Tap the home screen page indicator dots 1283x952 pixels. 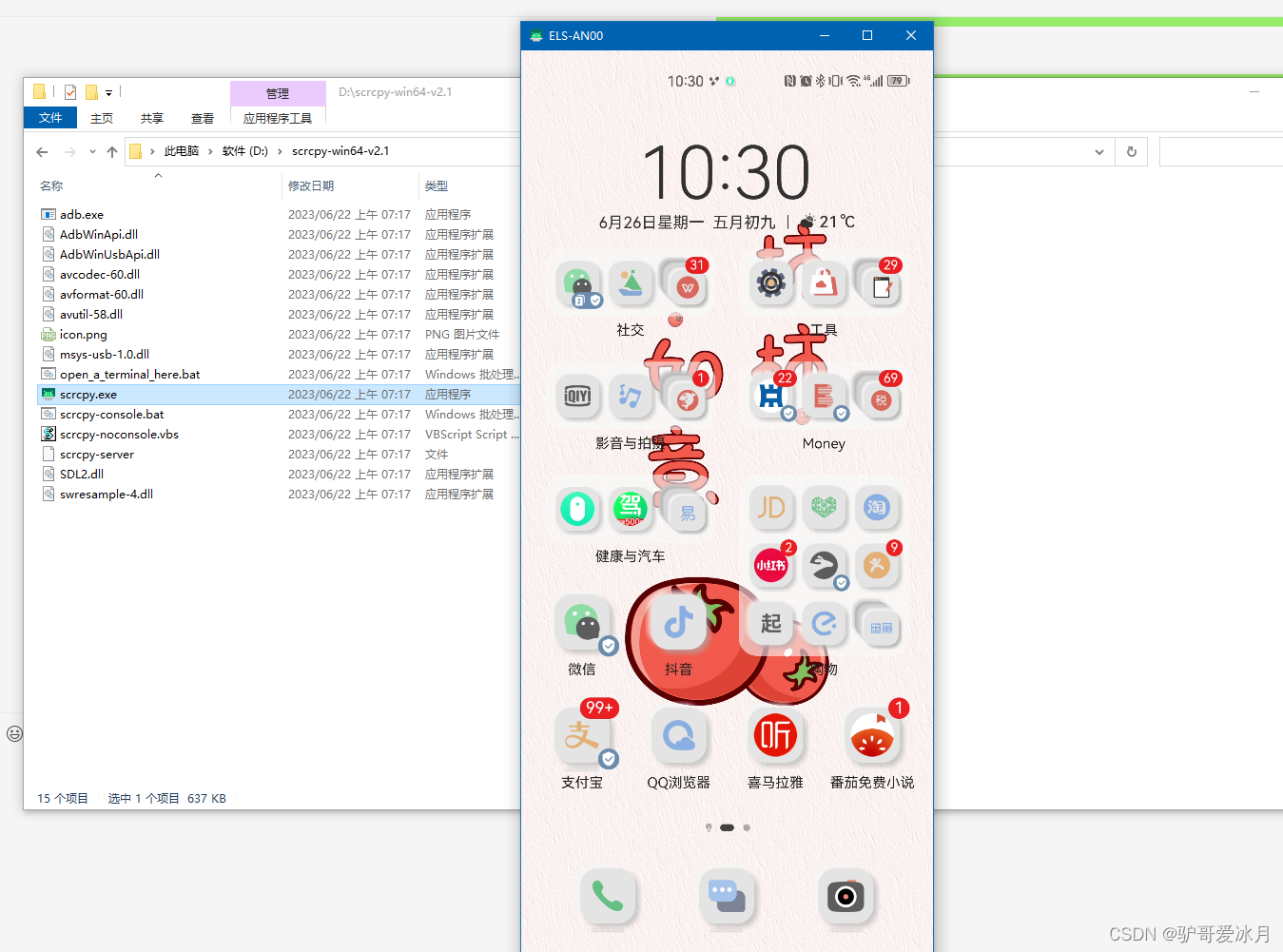pos(728,827)
